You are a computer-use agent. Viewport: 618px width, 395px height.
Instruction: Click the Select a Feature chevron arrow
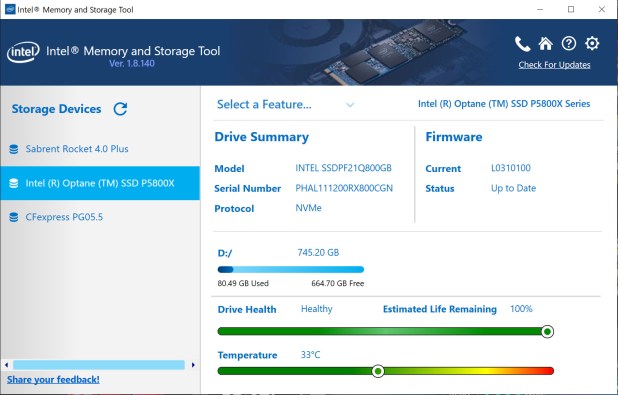click(350, 105)
